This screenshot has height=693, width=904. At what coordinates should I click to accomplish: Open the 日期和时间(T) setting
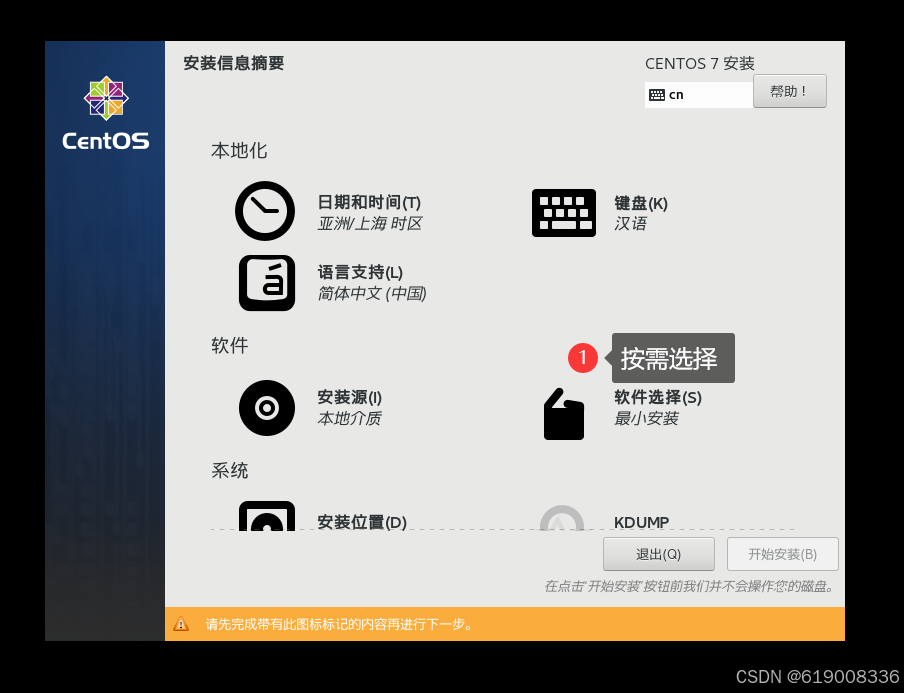point(369,202)
